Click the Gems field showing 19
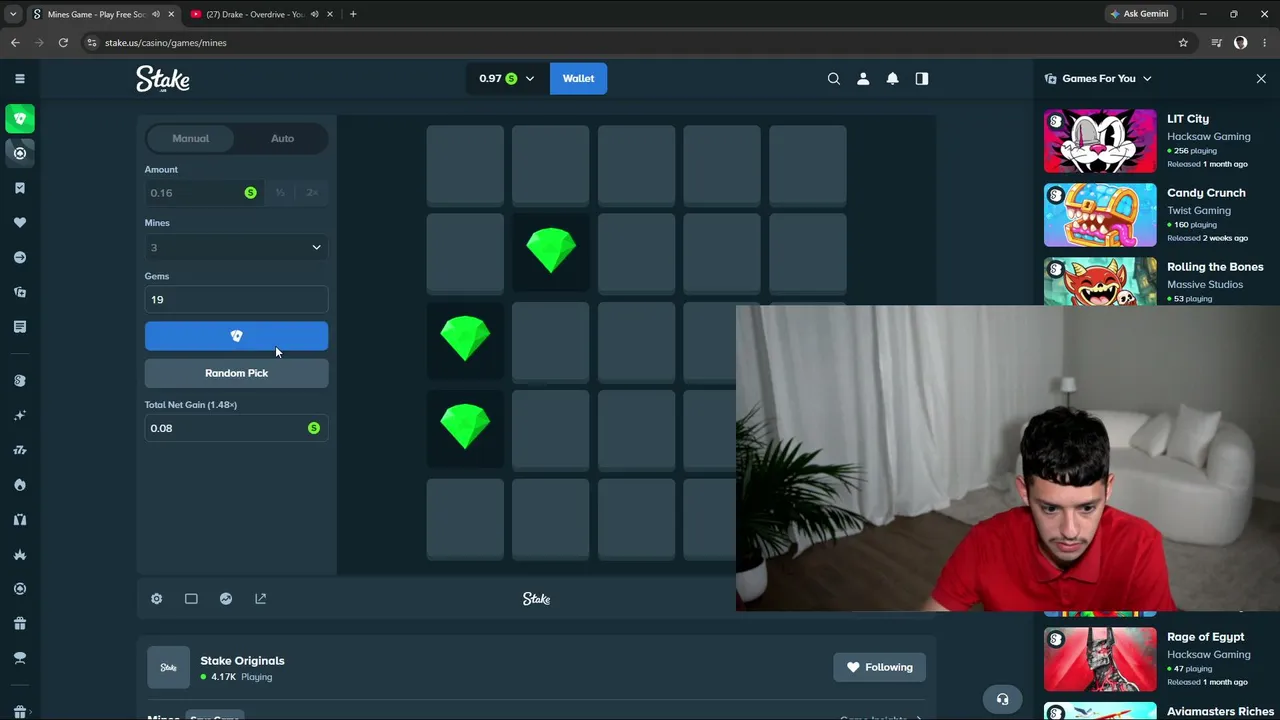 pos(236,299)
